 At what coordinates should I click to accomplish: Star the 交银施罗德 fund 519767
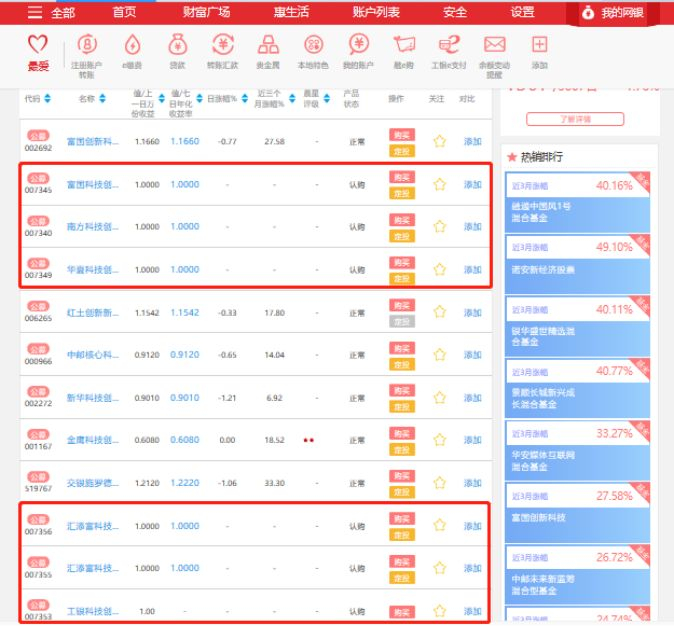439,483
